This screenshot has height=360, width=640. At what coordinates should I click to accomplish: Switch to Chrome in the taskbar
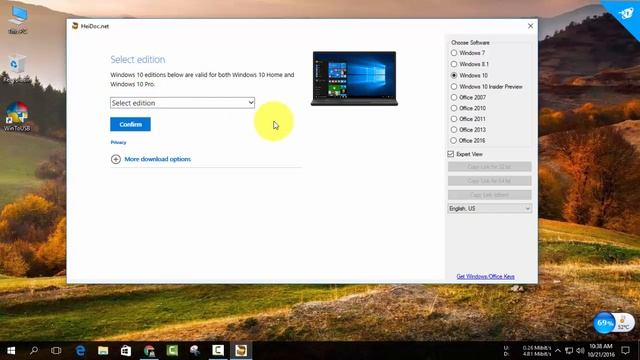click(149, 350)
